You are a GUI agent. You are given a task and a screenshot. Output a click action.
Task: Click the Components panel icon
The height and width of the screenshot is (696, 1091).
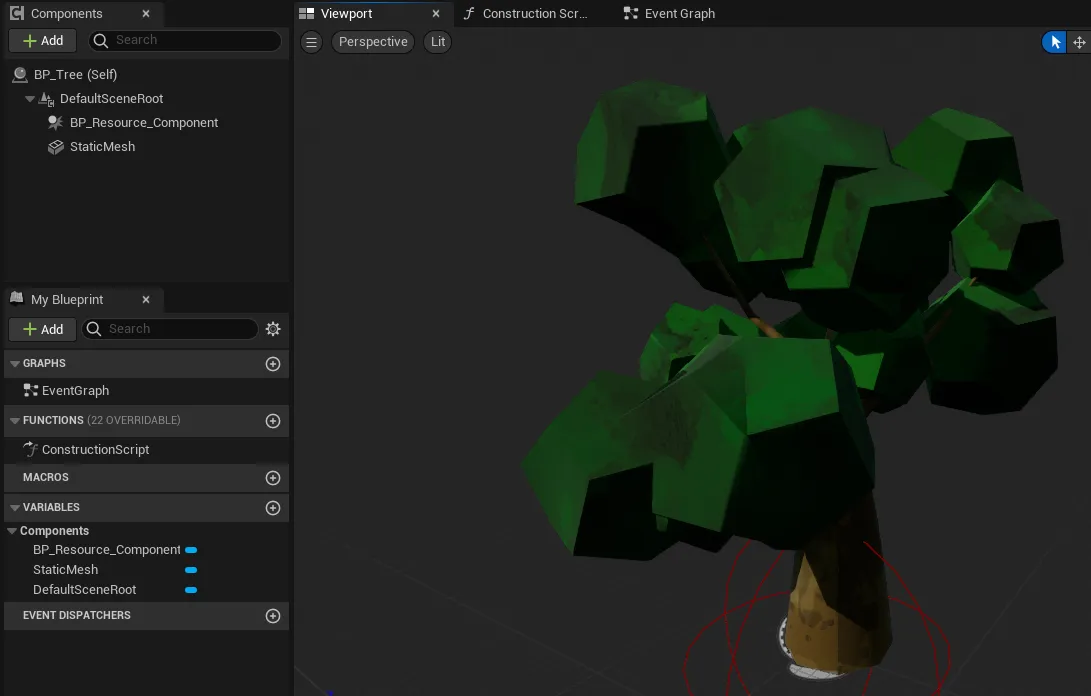click(x=17, y=13)
